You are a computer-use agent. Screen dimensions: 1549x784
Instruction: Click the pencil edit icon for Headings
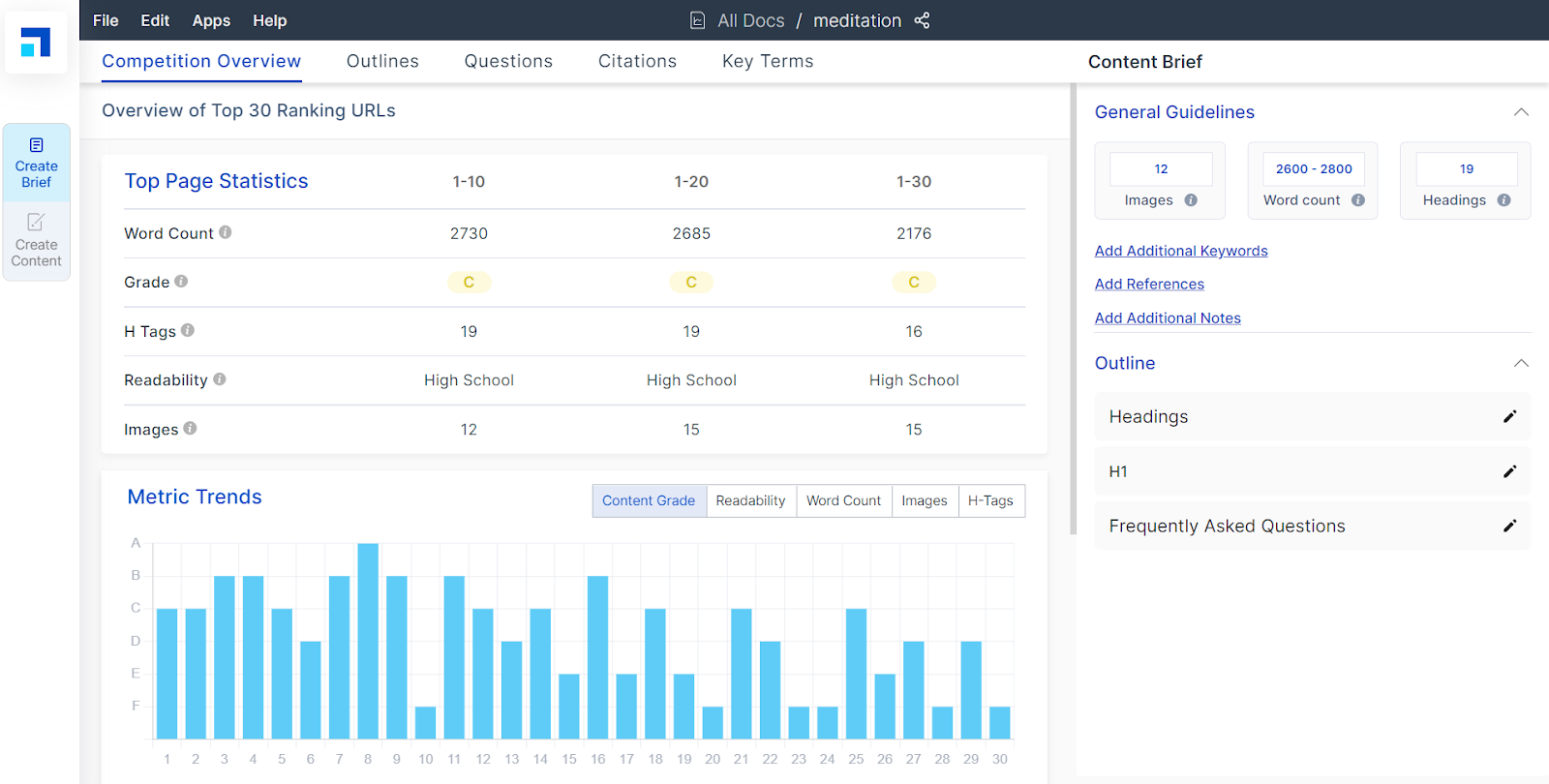click(x=1509, y=416)
